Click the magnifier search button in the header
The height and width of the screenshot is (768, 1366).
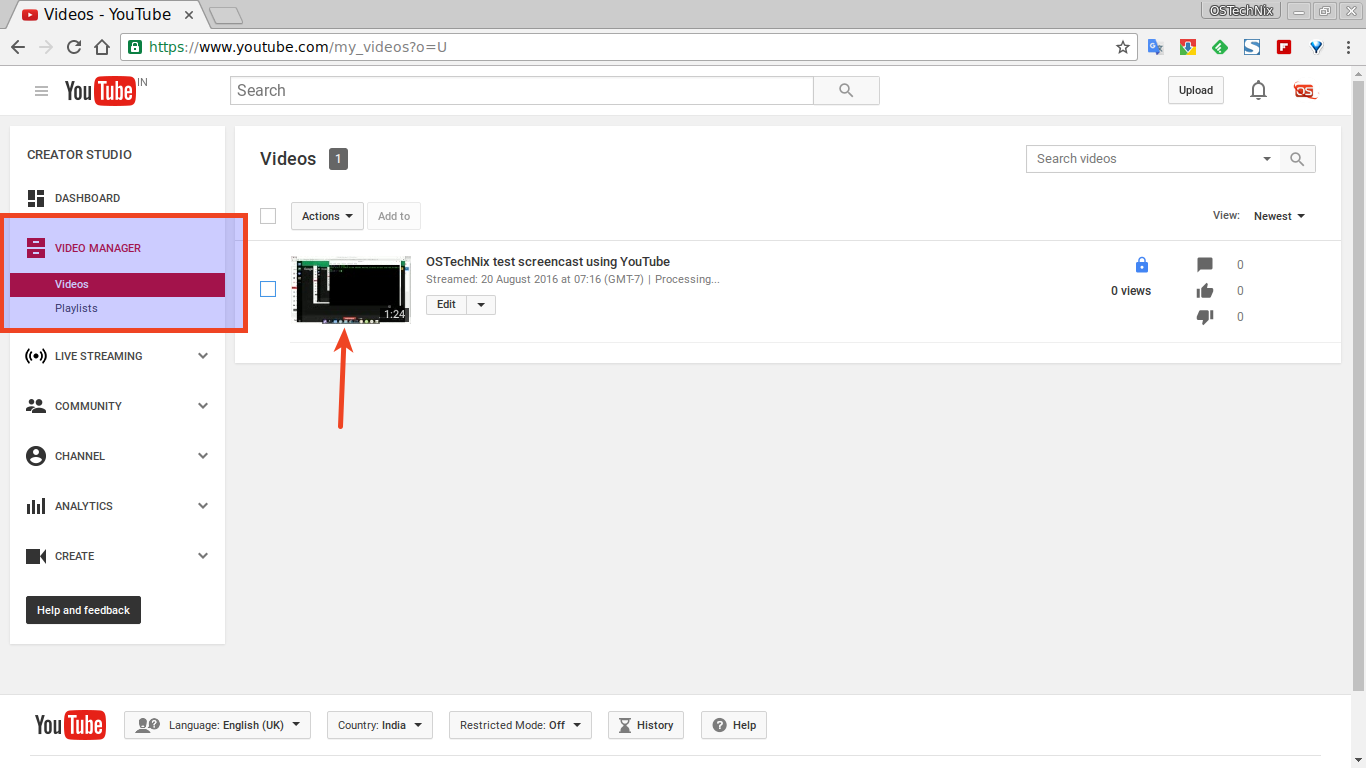(x=846, y=90)
